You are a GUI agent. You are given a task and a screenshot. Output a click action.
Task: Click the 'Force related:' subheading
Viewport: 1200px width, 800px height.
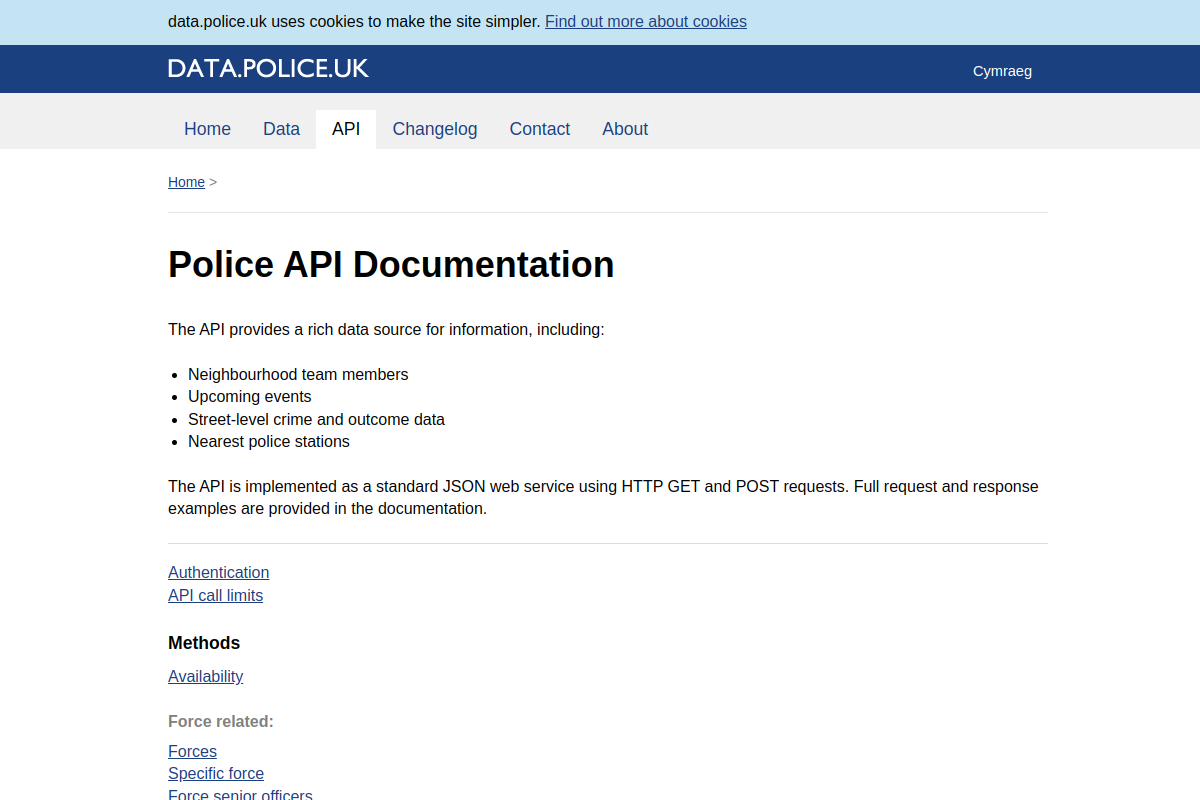(221, 721)
